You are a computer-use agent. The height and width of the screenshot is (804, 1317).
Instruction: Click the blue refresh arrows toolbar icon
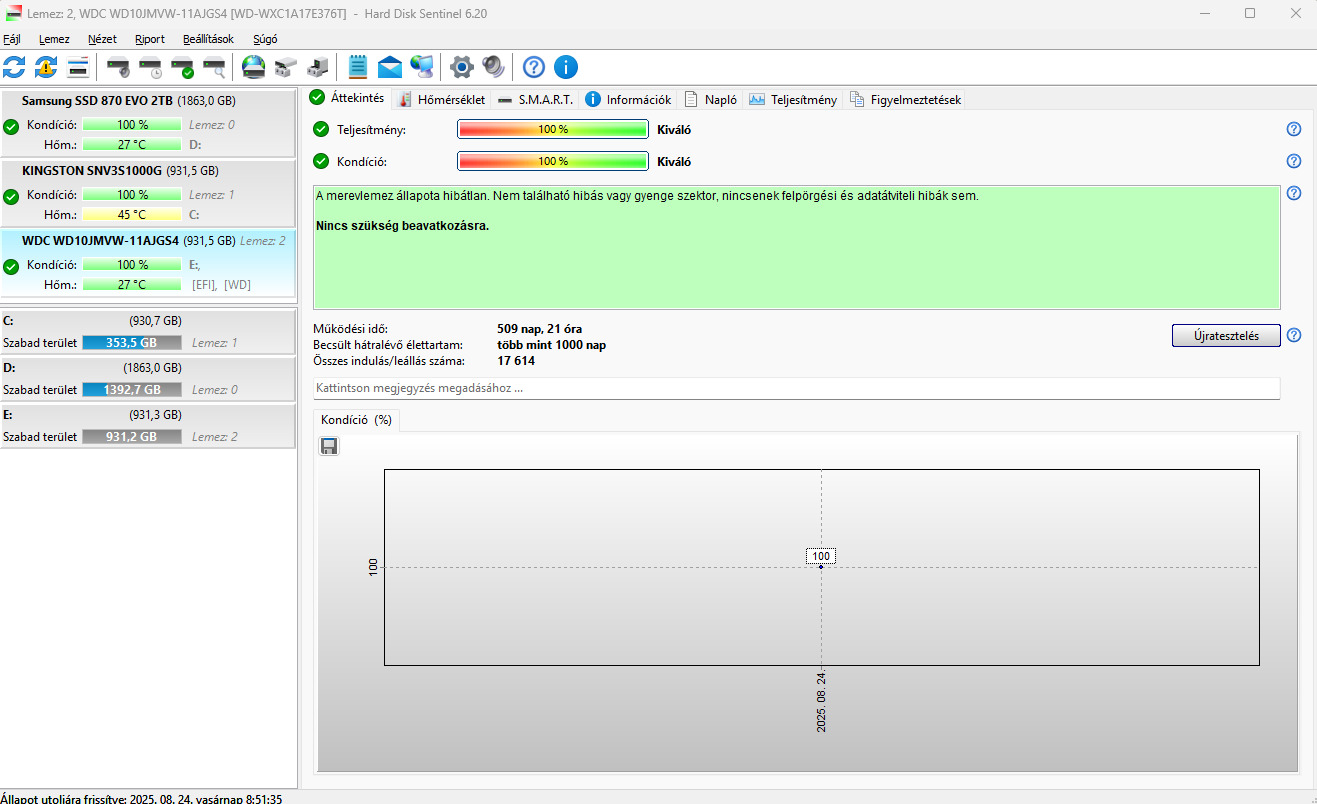[x=15, y=67]
